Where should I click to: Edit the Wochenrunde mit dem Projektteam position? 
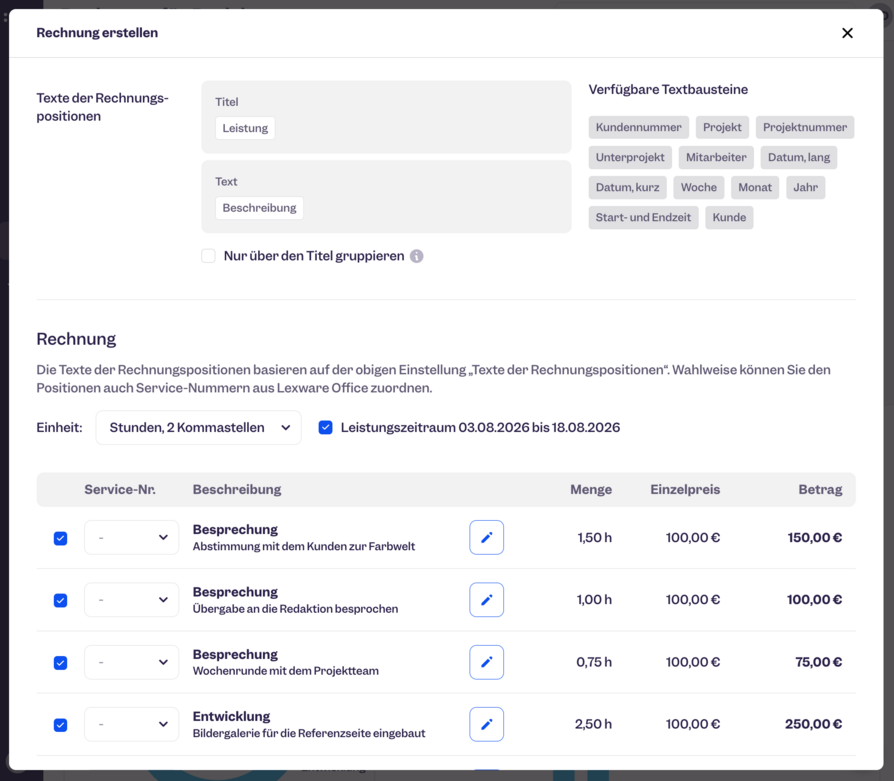(486, 662)
